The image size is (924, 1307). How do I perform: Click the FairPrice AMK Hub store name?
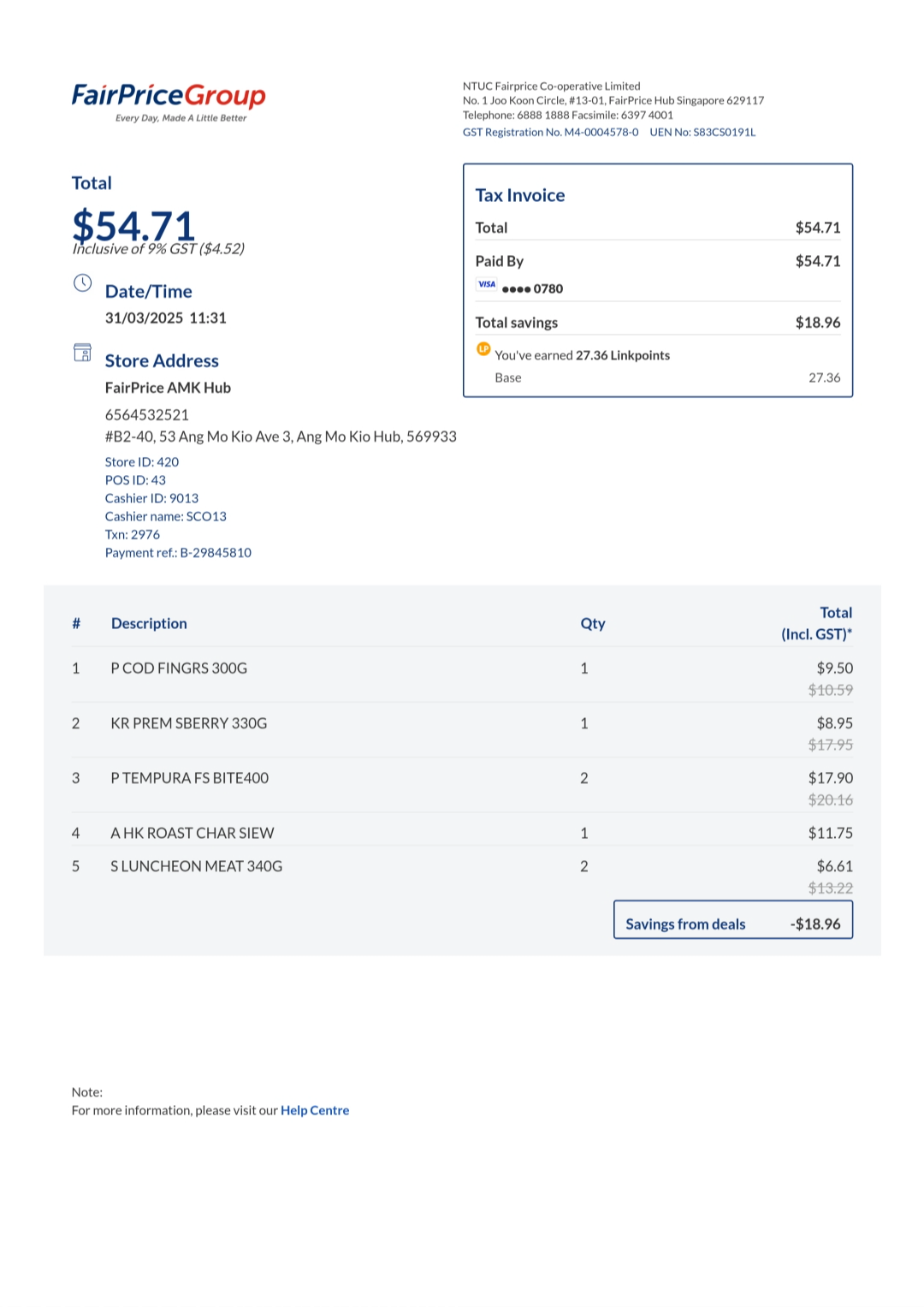point(168,388)
